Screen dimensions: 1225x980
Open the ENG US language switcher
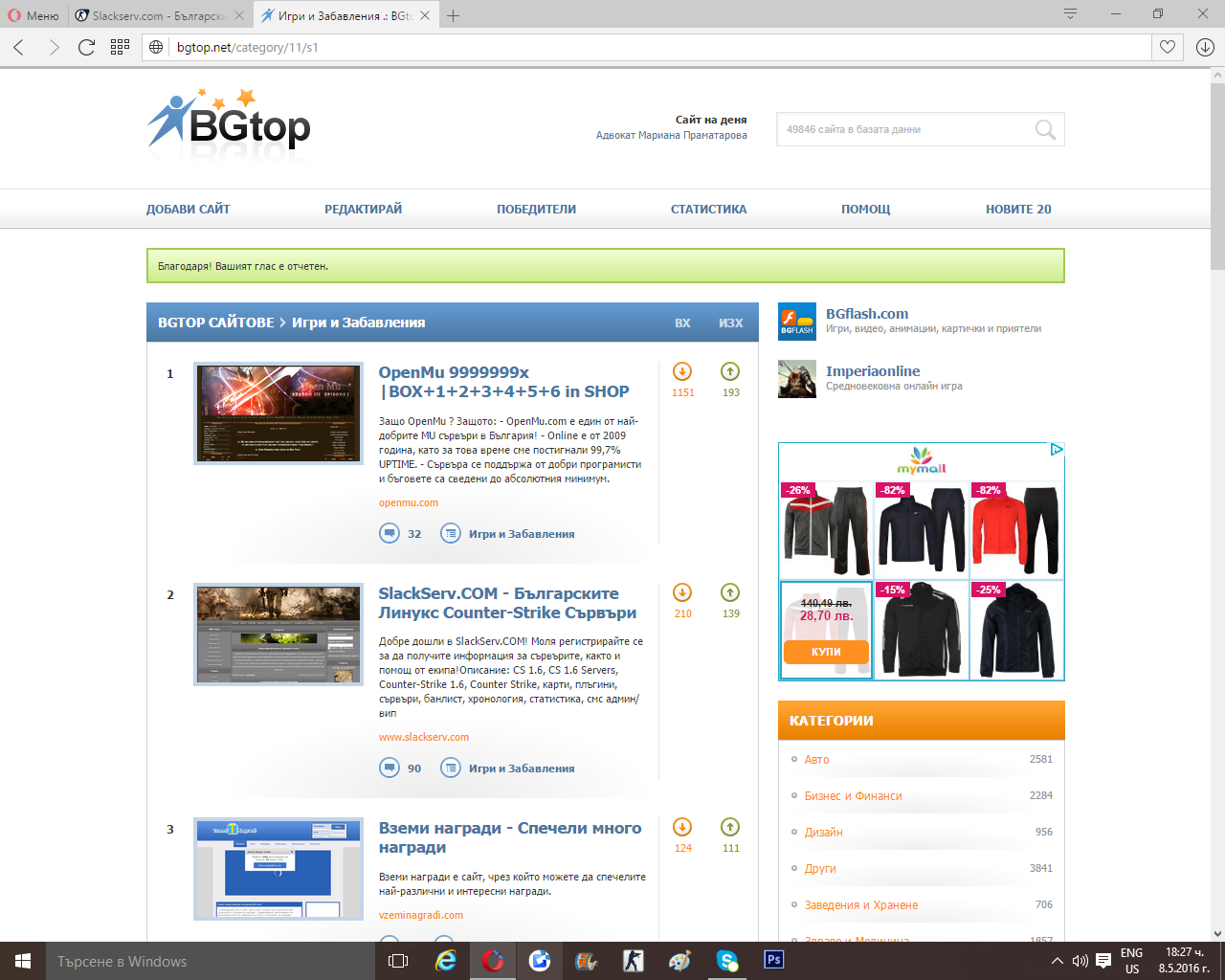pos(1132,961)
